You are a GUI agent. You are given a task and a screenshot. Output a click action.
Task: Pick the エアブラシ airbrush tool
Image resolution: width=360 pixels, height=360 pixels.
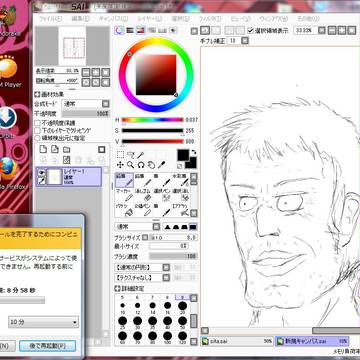[180, 210]
